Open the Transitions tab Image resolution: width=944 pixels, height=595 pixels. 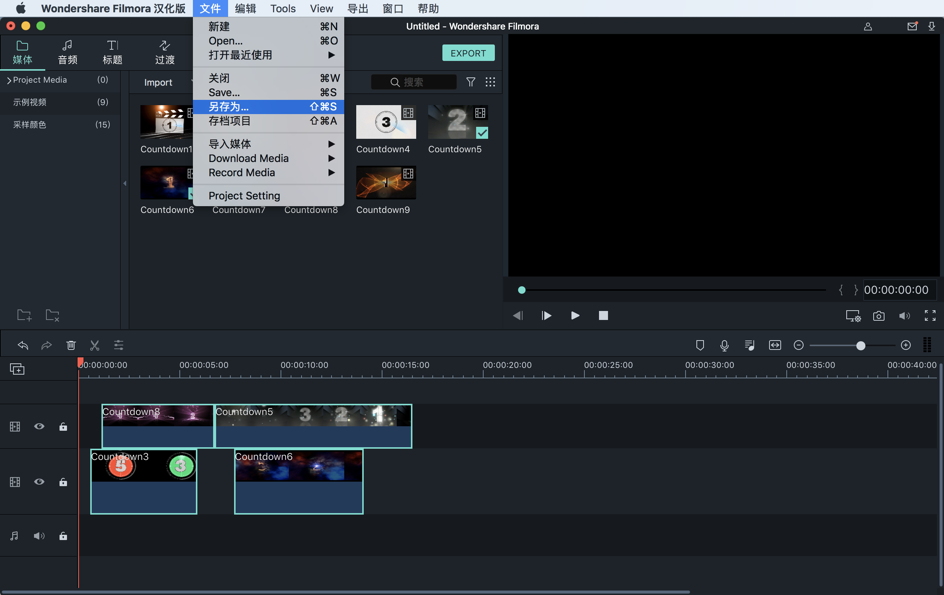(x=164, y=52)
